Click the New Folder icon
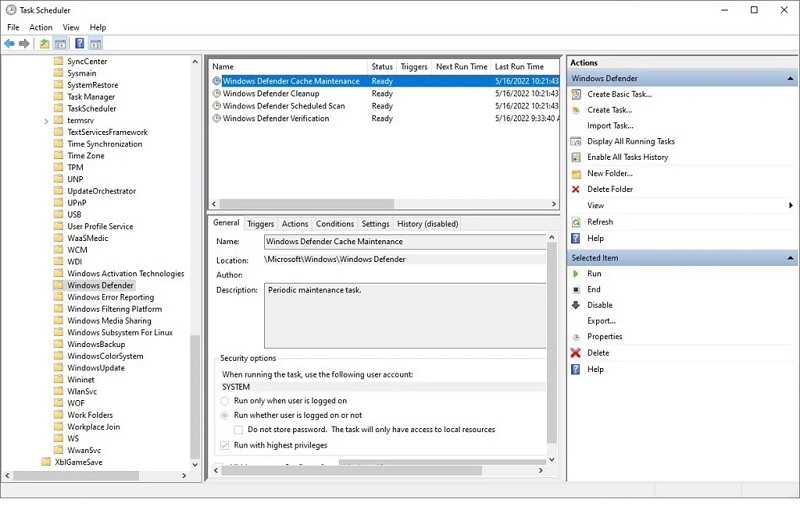 point(576,174)
